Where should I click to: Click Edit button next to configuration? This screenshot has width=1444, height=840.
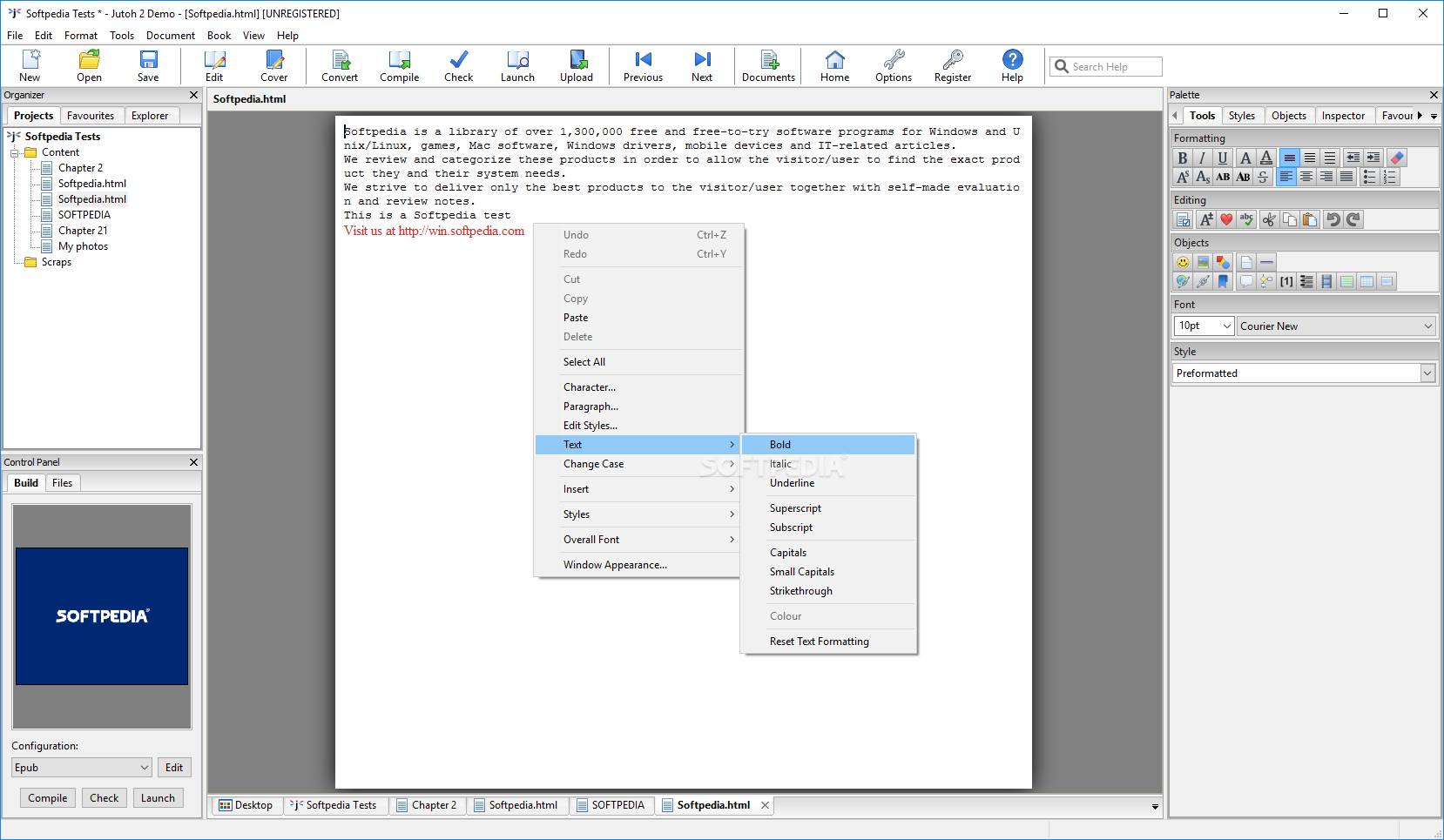tap(174, 767)
